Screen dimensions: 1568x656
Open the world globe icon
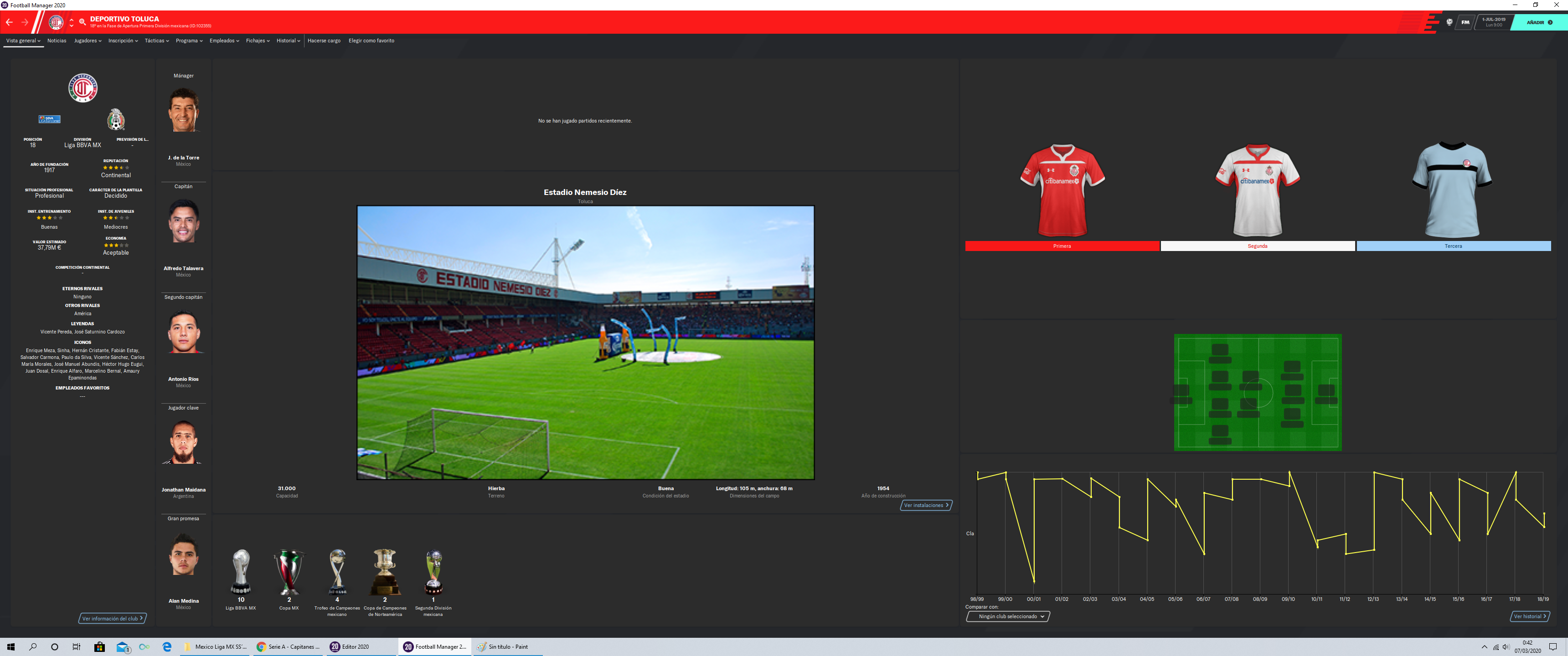[x=1449, y=22]
